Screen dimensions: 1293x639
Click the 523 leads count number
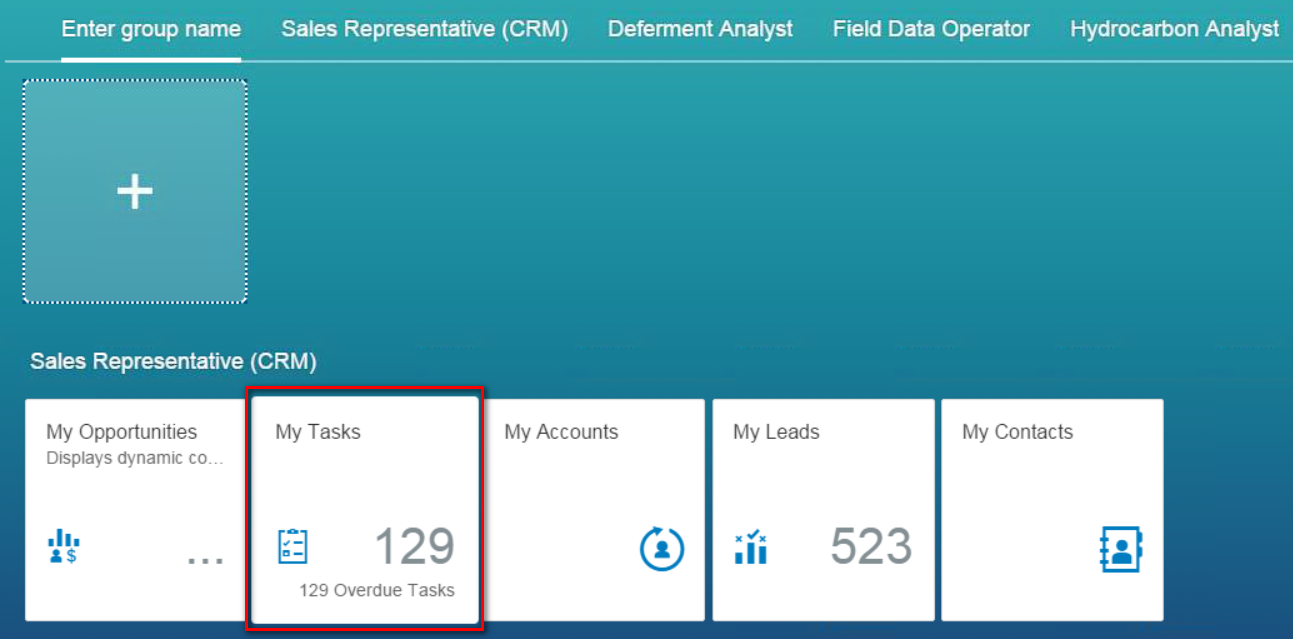point(871,547)
